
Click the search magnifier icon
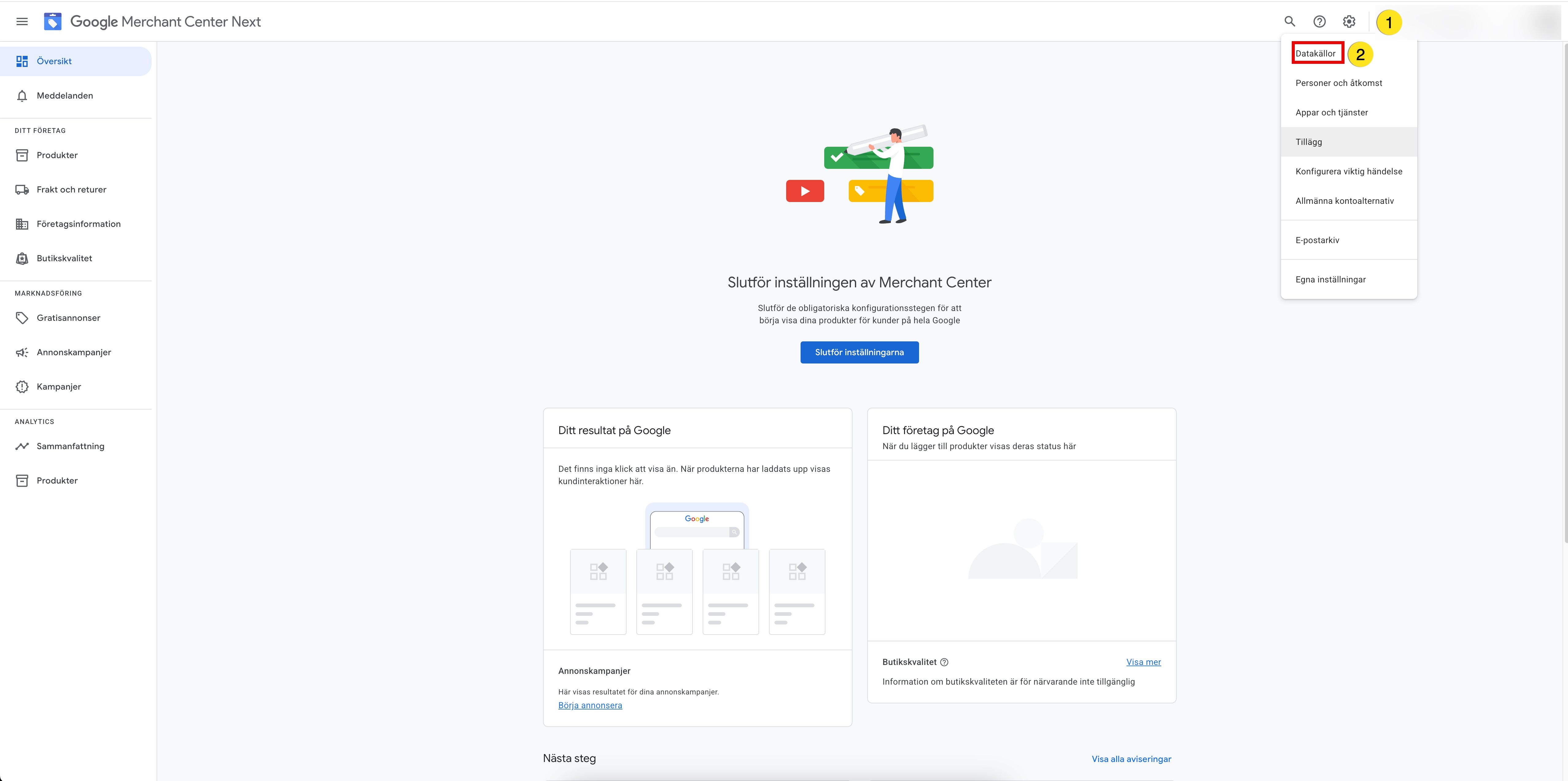[x=1289, y=22]
